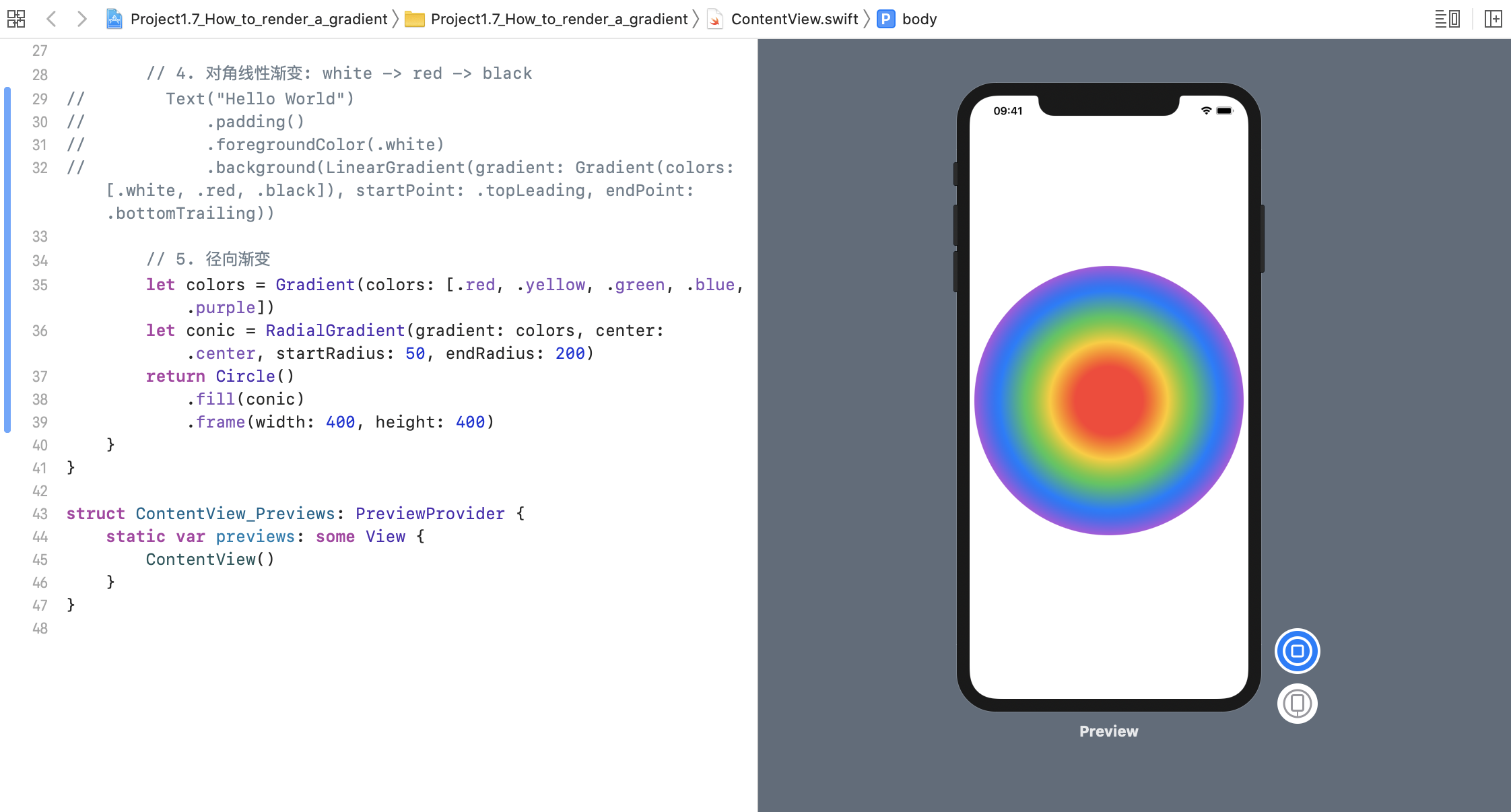Click PreviewProvider on line 43
The image size is (1511, 812).
430,514
